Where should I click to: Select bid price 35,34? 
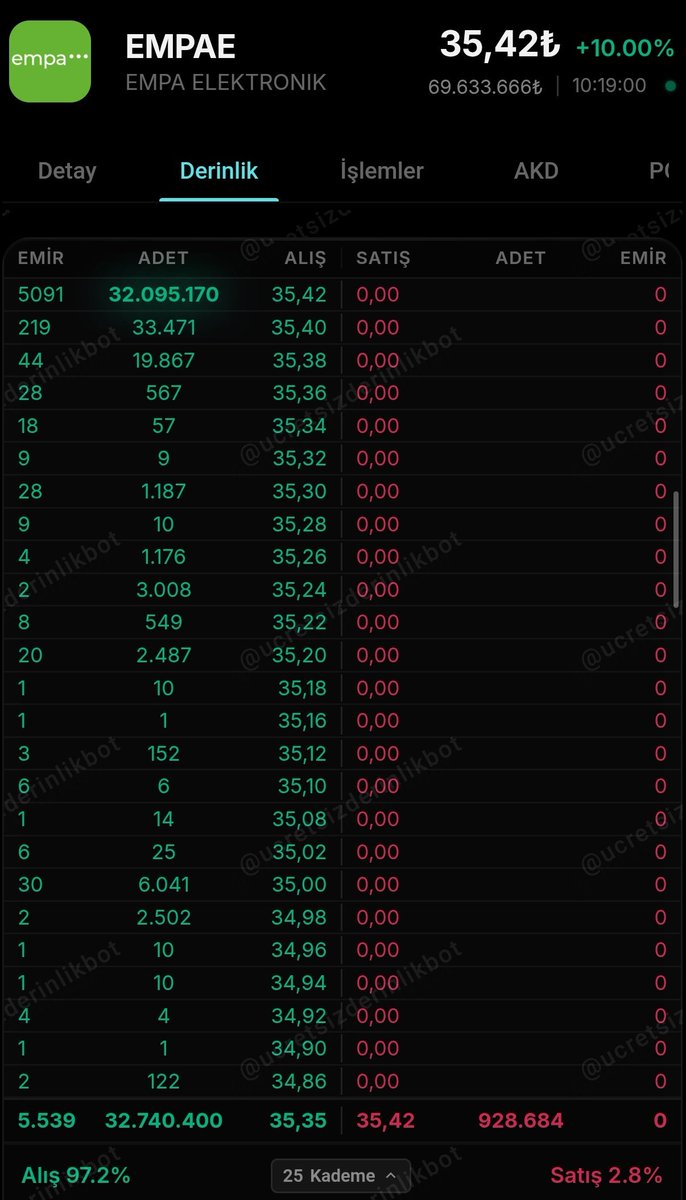click(x=299, y=426)
